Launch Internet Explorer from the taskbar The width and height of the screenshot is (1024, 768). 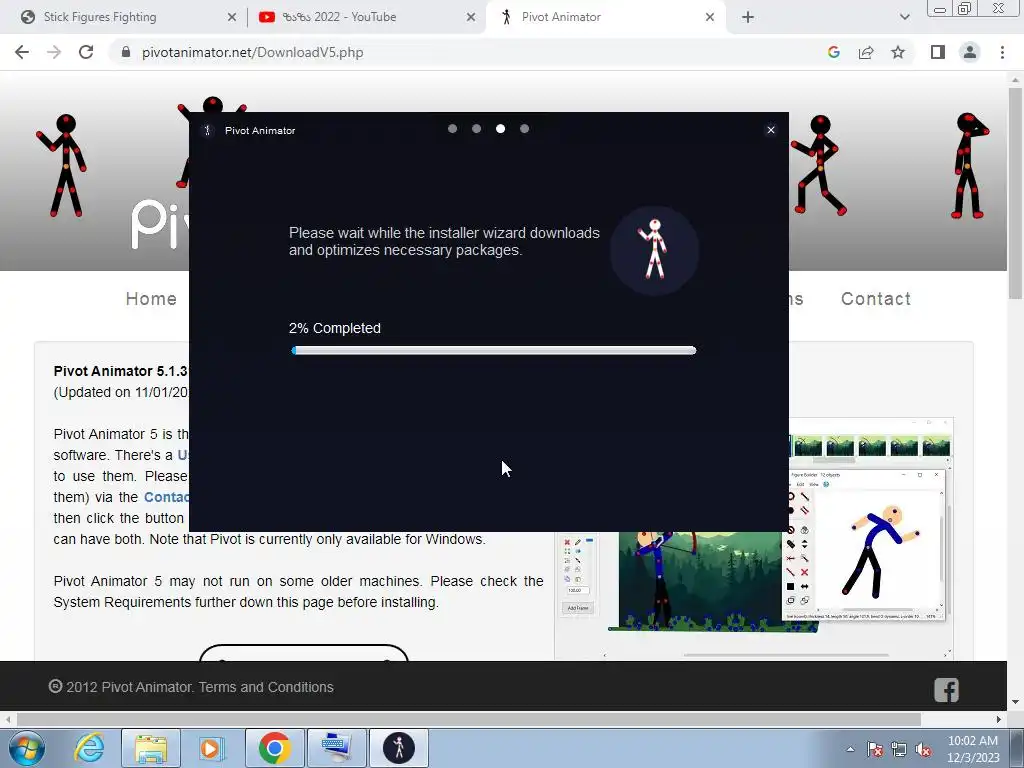point(89,748)
